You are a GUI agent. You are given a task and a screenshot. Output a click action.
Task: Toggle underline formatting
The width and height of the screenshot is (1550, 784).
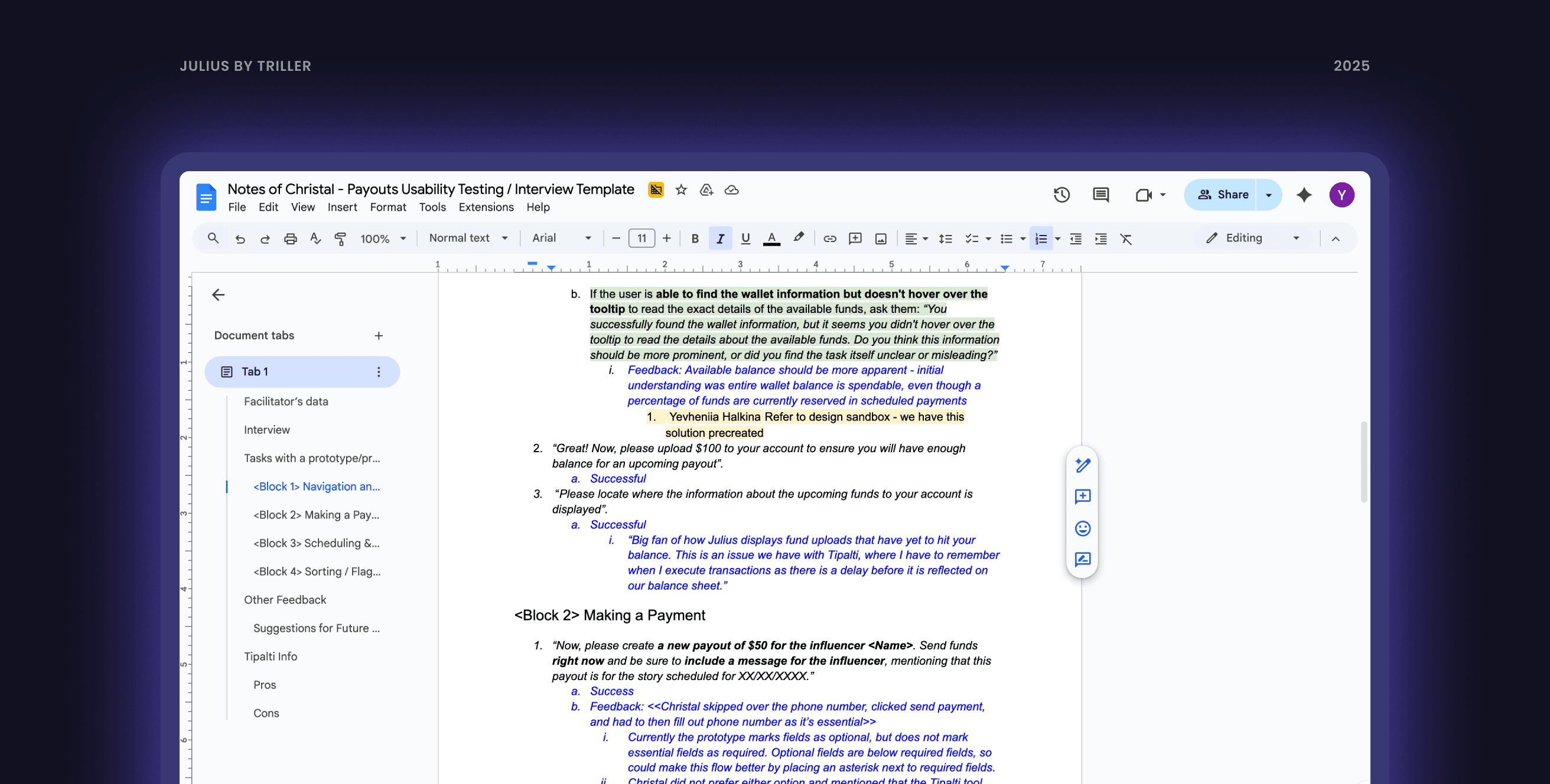pos(745,239)
